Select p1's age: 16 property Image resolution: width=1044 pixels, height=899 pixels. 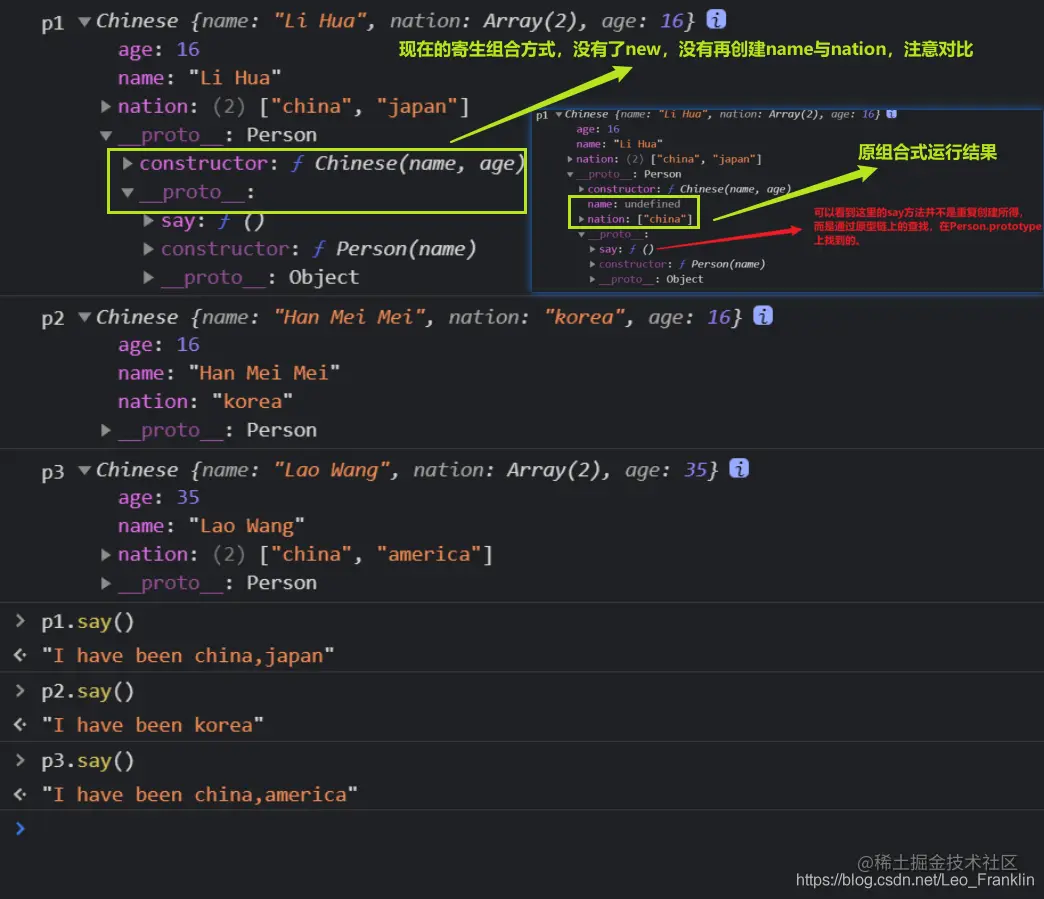tap(158, 49)
